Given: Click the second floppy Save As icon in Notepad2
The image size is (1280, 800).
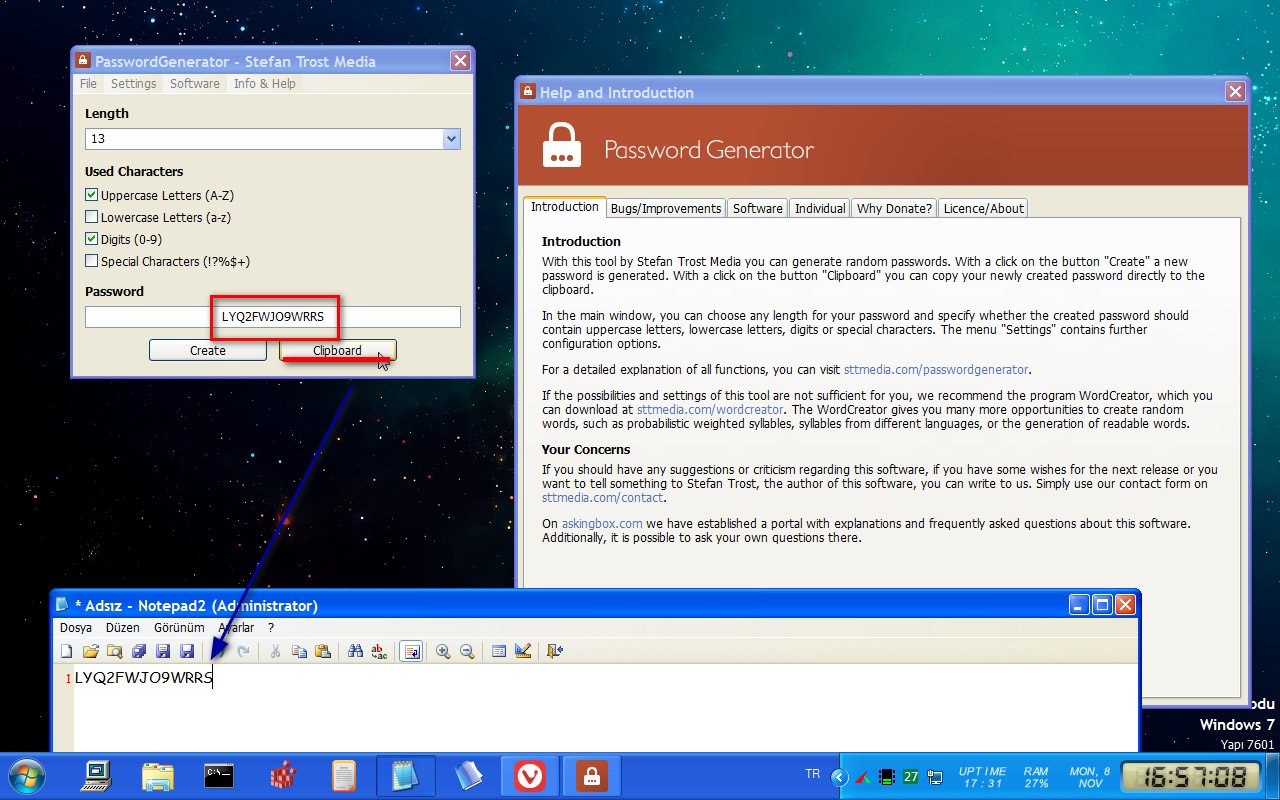Looking at the screenshot, I should click(x=187, y=651).
